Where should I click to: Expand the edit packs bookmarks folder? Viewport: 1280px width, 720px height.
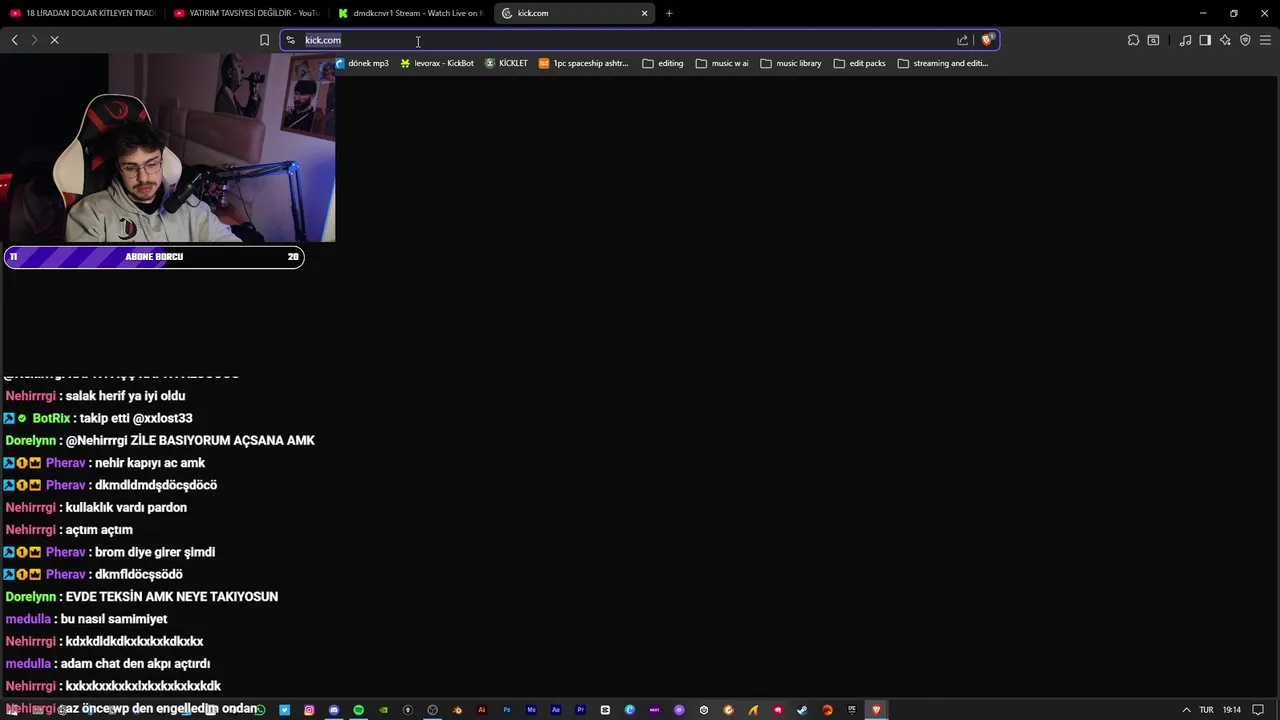(860, 63)
